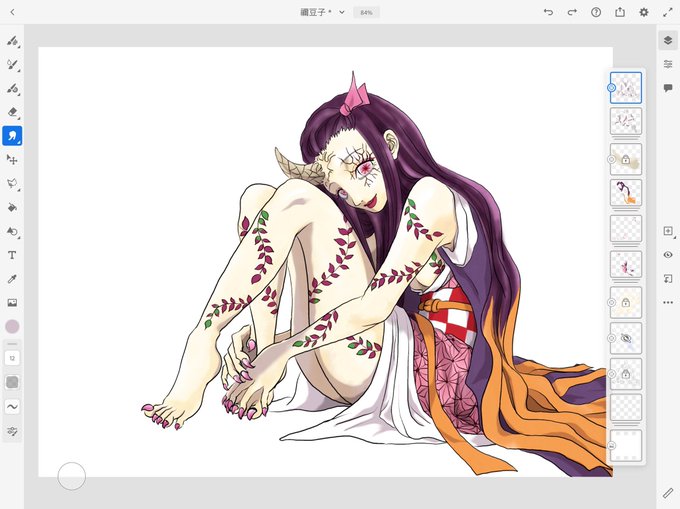Select the second layer thumbnail

[x=626, y=121]
